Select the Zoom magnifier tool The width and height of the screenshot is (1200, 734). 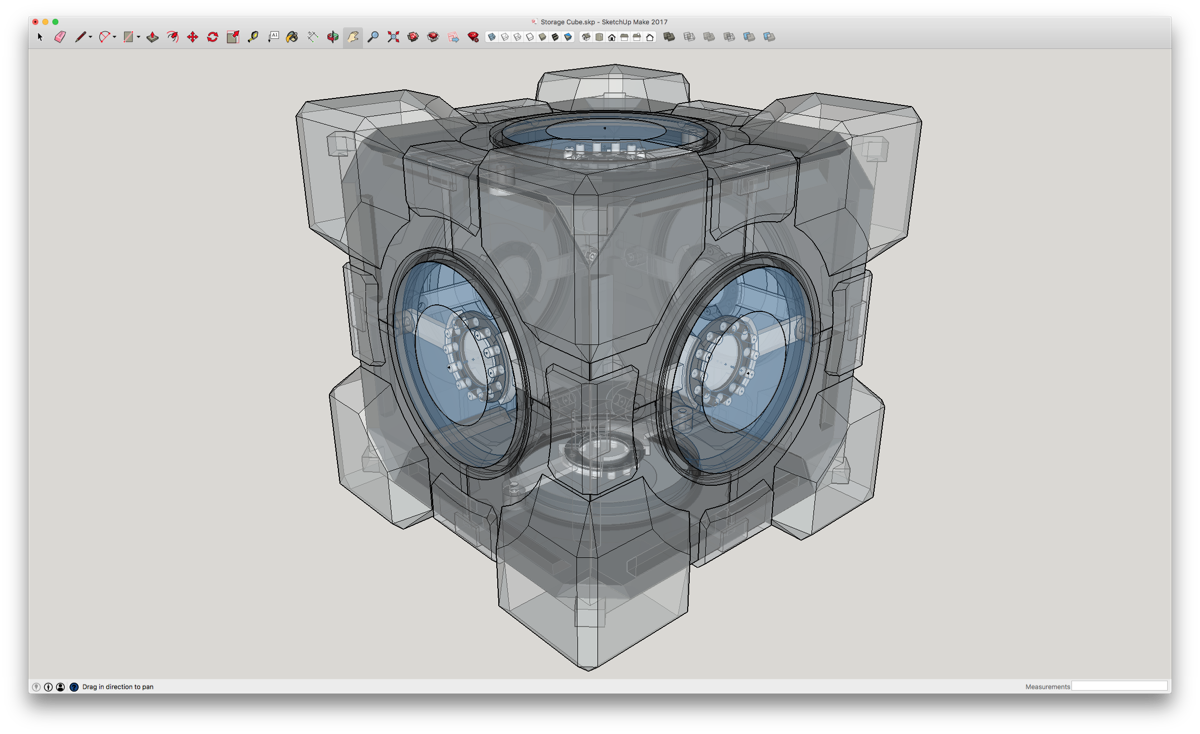click(x=373, y=37)
